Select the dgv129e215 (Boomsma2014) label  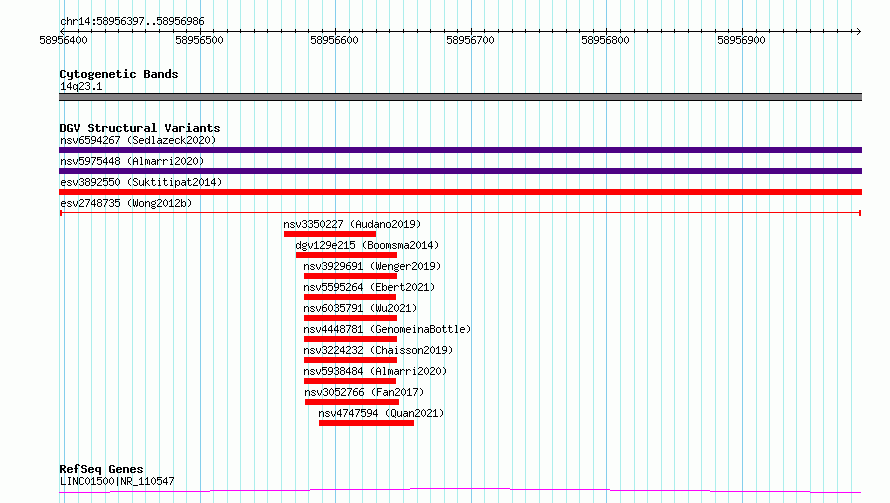click(367, 245)
